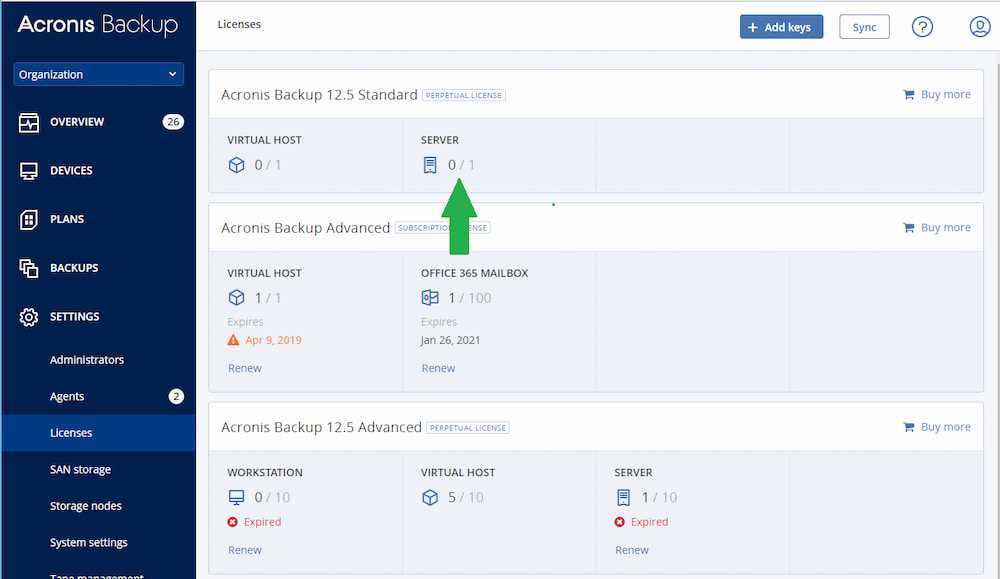Open System settings in sidebar
The width and height of the screenshot is (1000, 579).
pos(88,543)
